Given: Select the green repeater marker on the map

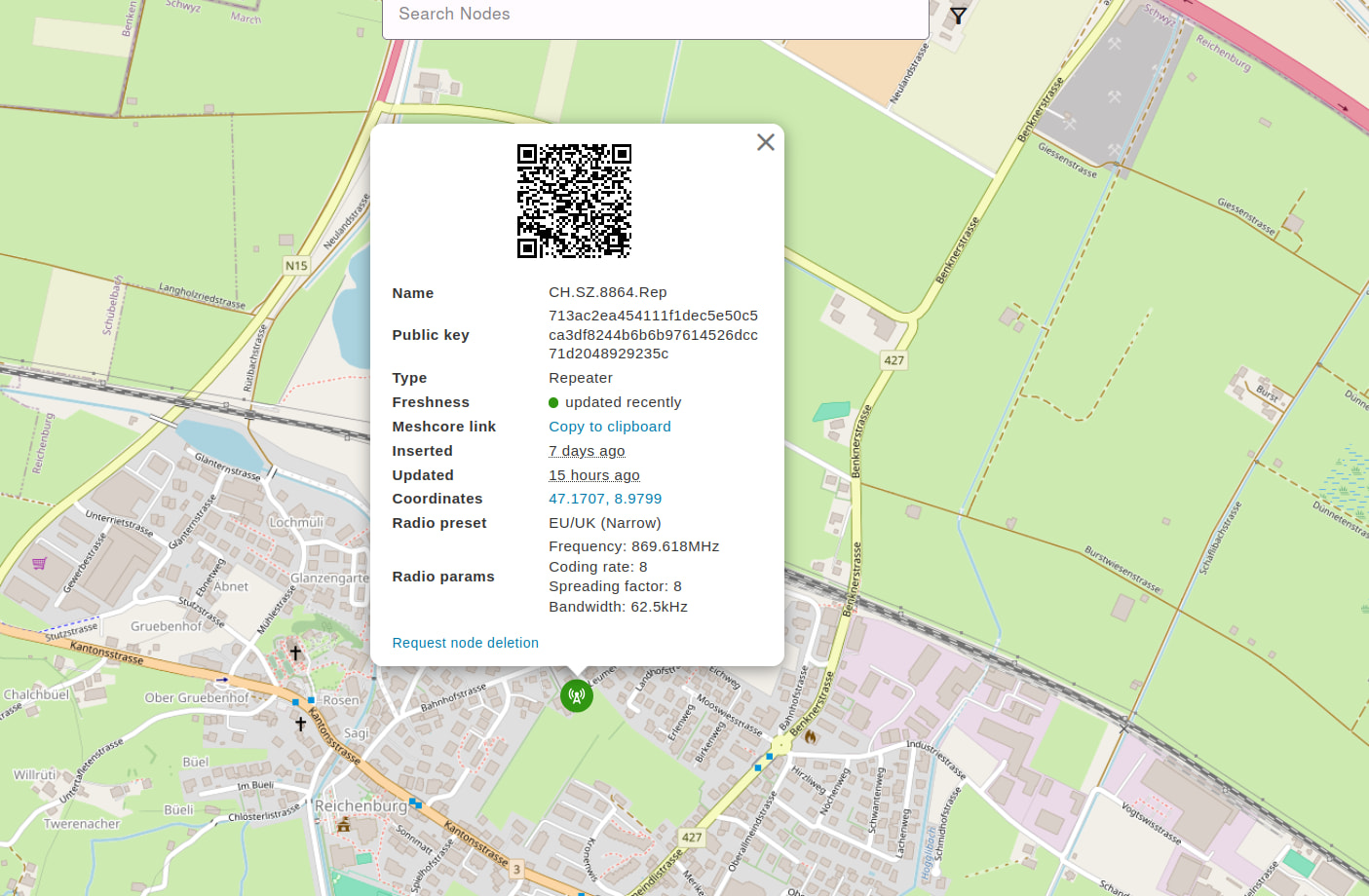Looking at the screenshot, I should 577,695.
